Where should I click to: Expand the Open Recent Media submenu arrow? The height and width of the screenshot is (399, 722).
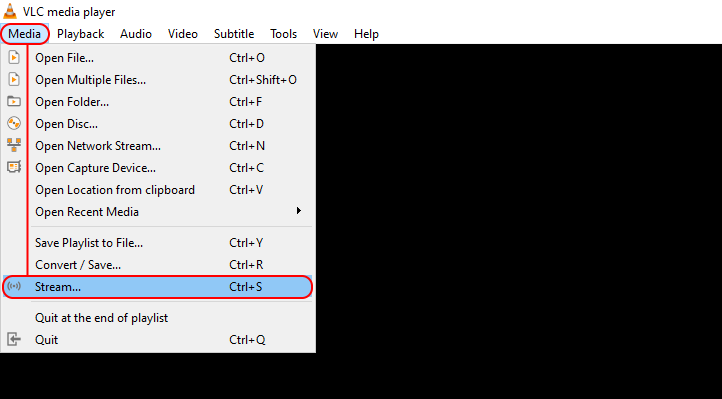(298, 211)
